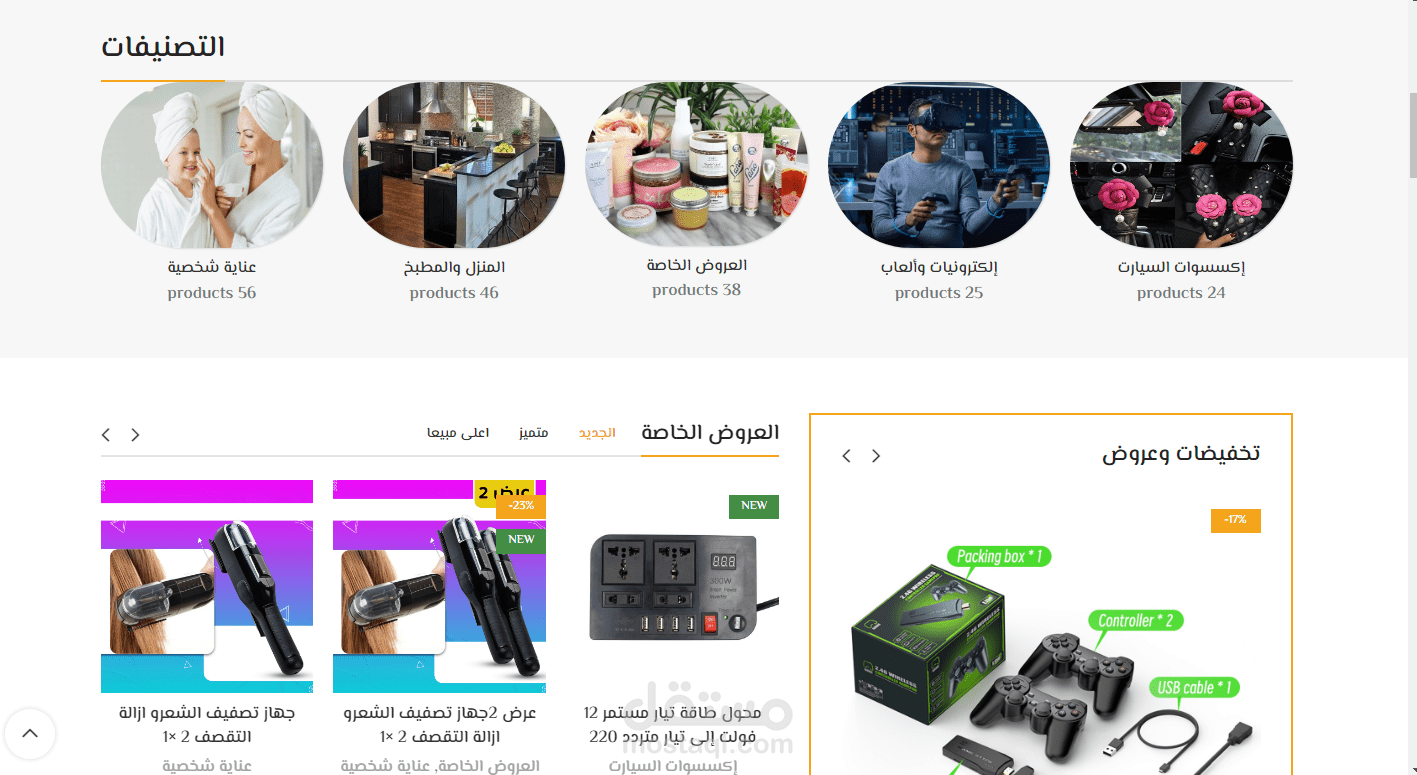This screenshot has width=1417, height=775.
Task: Switch to the متميز tab
Action: point(533,433)
